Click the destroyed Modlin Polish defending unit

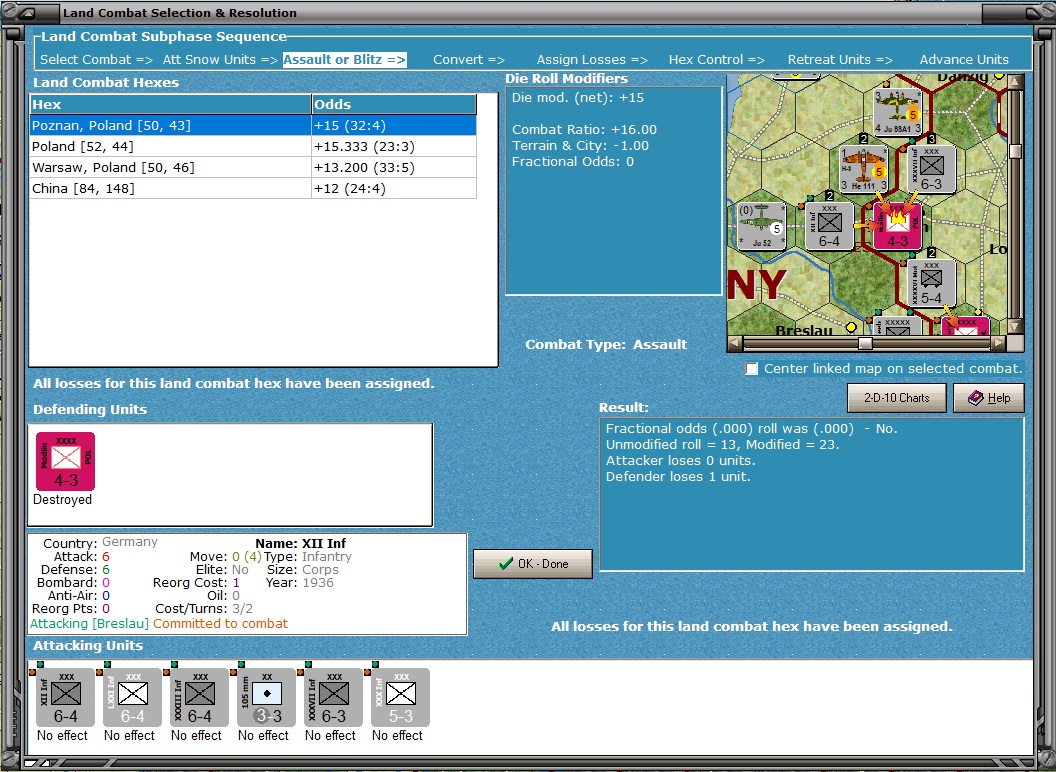(x=65, y=461)
